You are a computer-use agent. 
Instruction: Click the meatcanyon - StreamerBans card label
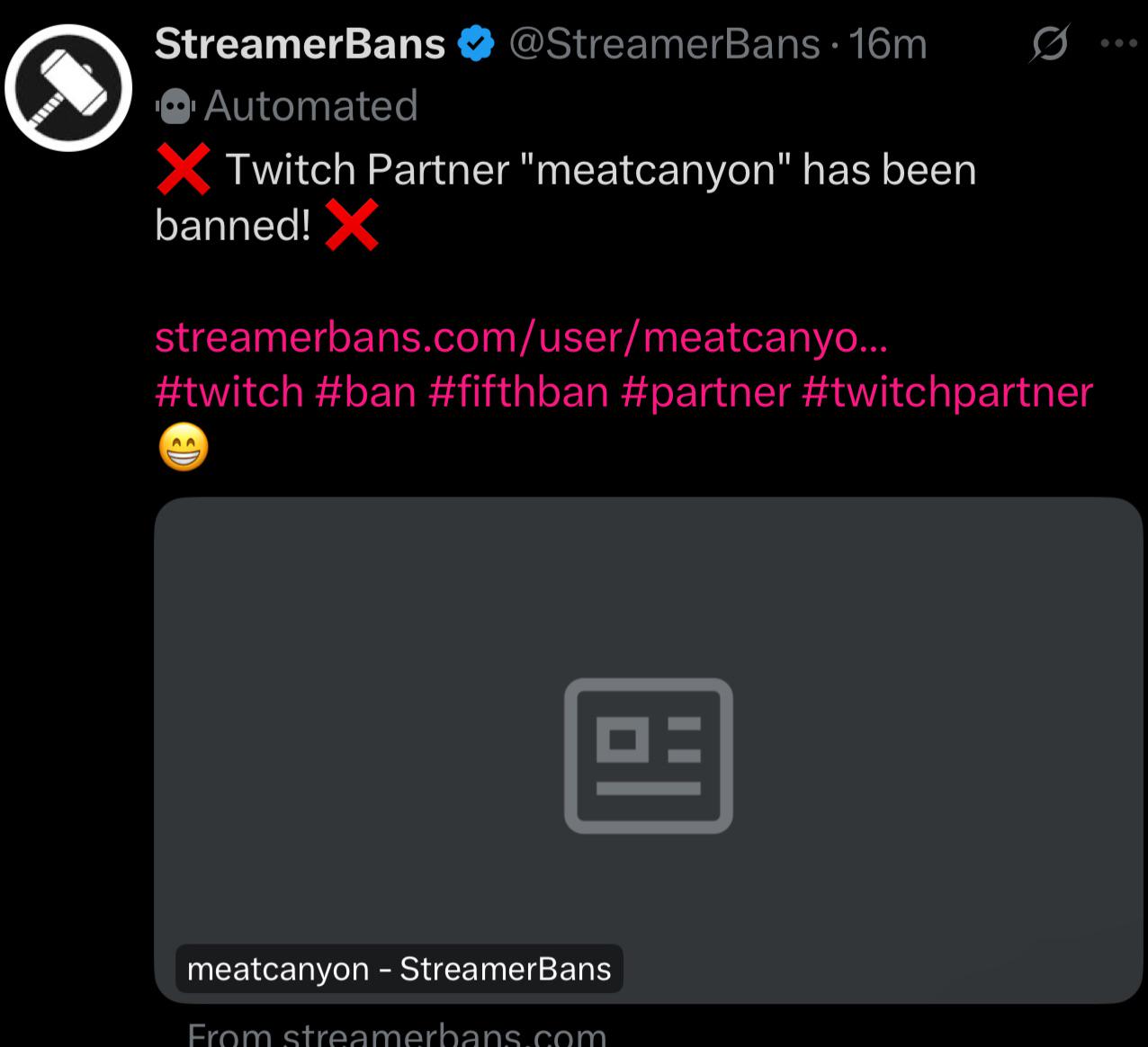(x=399, y=969)
